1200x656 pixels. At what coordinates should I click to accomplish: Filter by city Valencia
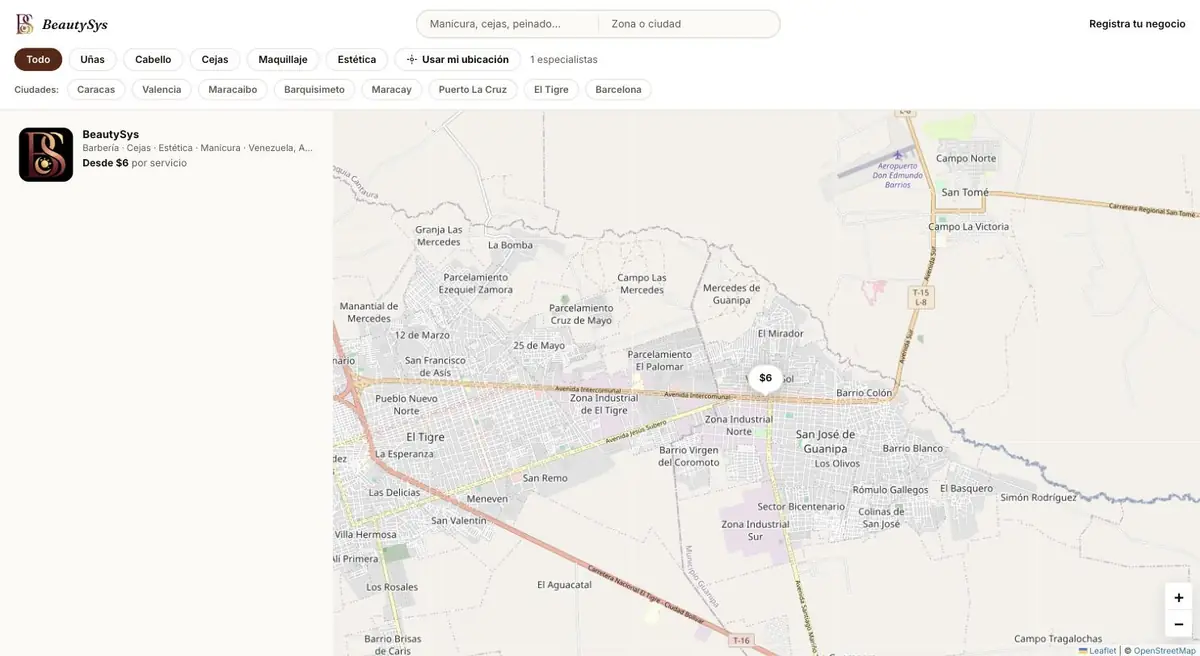point(162,89)
